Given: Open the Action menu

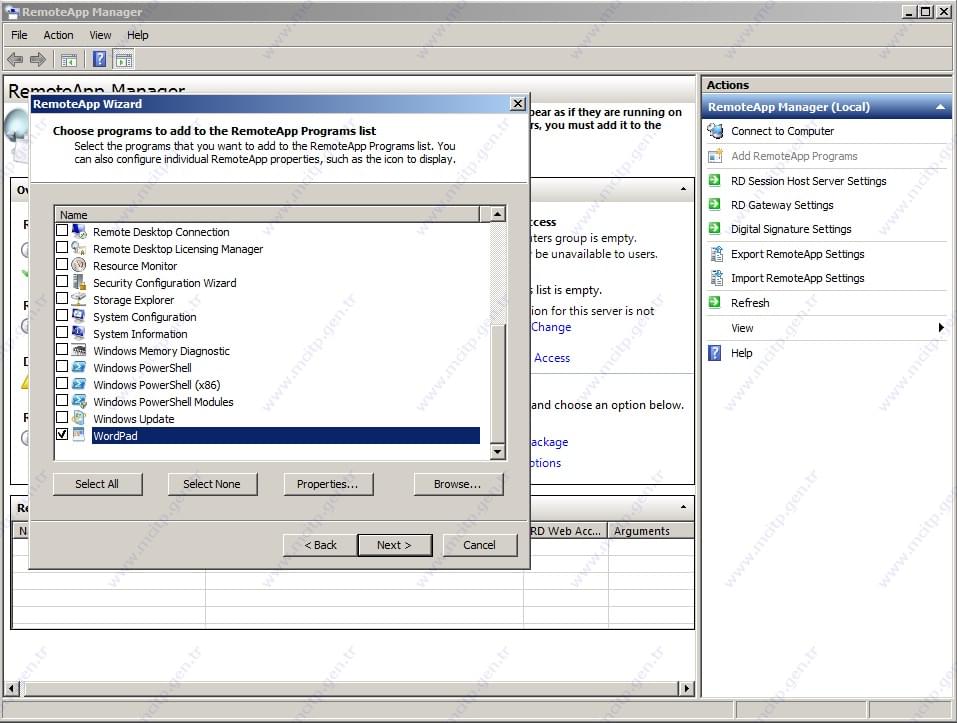Looking at the screenshot, I should coord(58,35).
